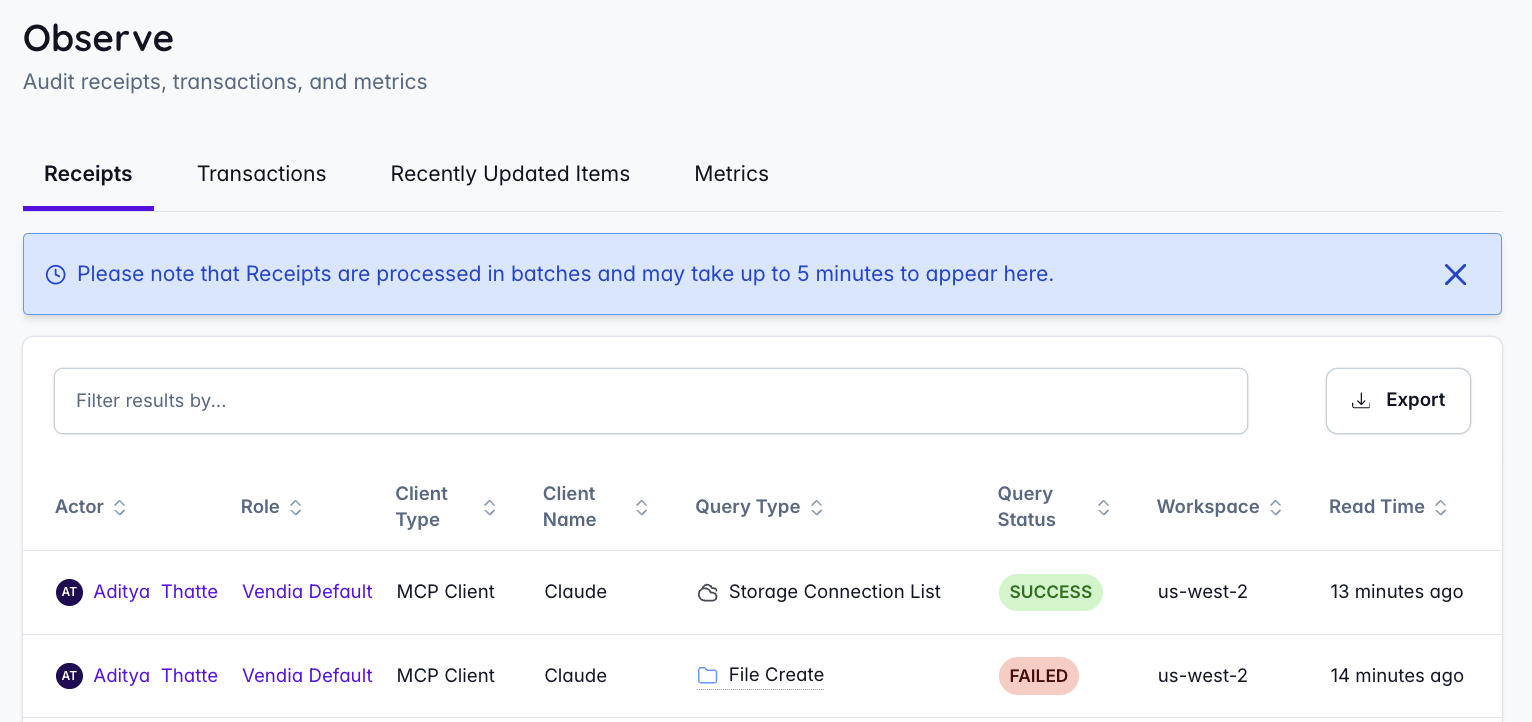Click the AT avatar in File Create row
The height and width of the screenshot is (722, 1532).
[x=69, y=676]
